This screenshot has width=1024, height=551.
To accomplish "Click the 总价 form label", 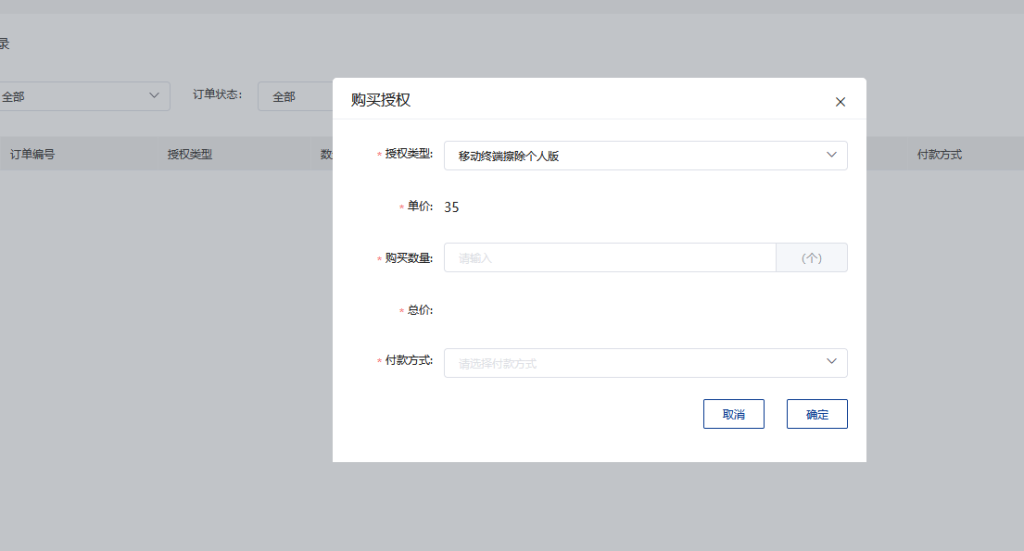I will 419,310.
